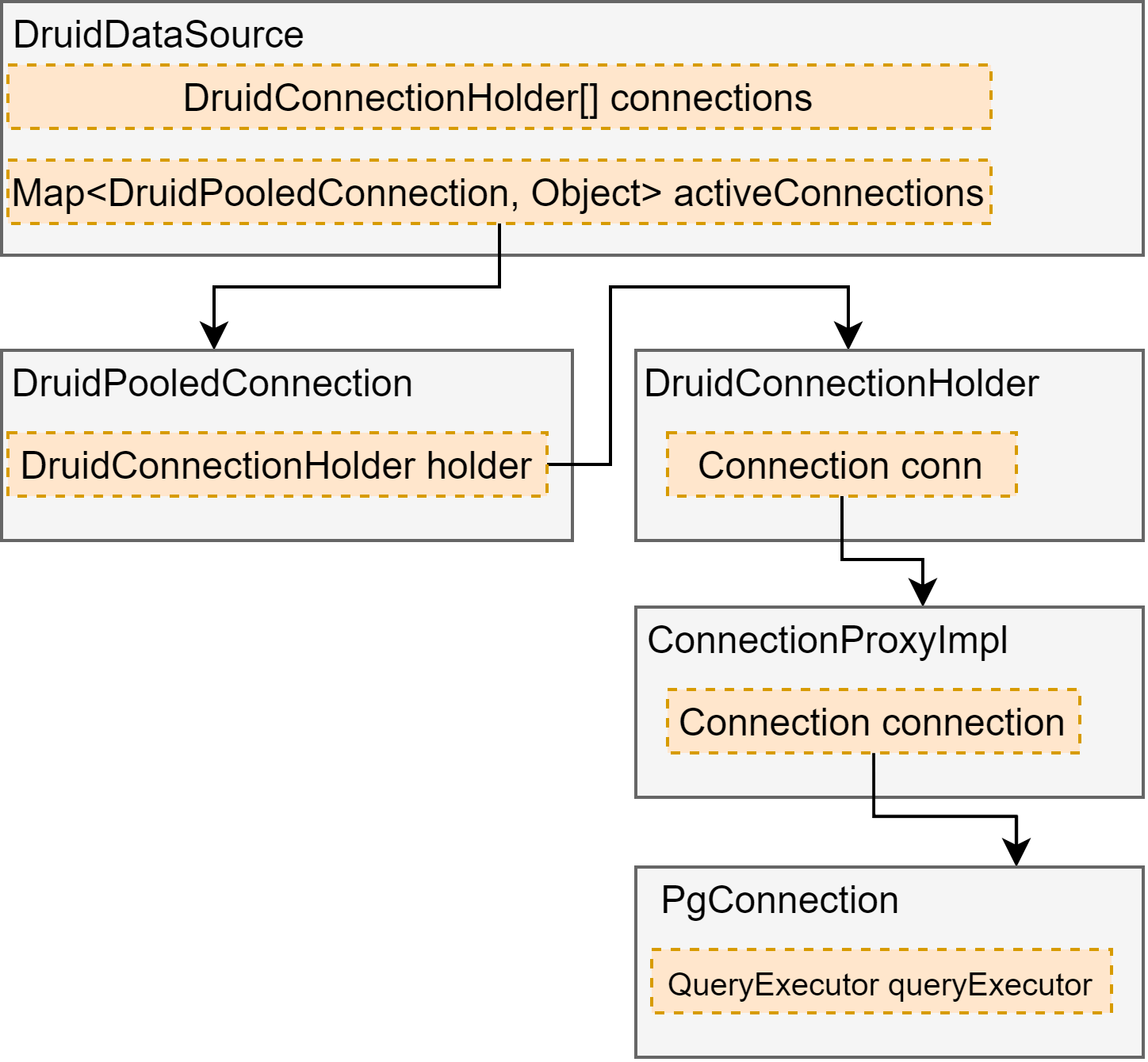Click arrowhead pointing into DruidPooledConnection box
Image resolution: width=1148 pixels, height=1062 pixels.
214,335
